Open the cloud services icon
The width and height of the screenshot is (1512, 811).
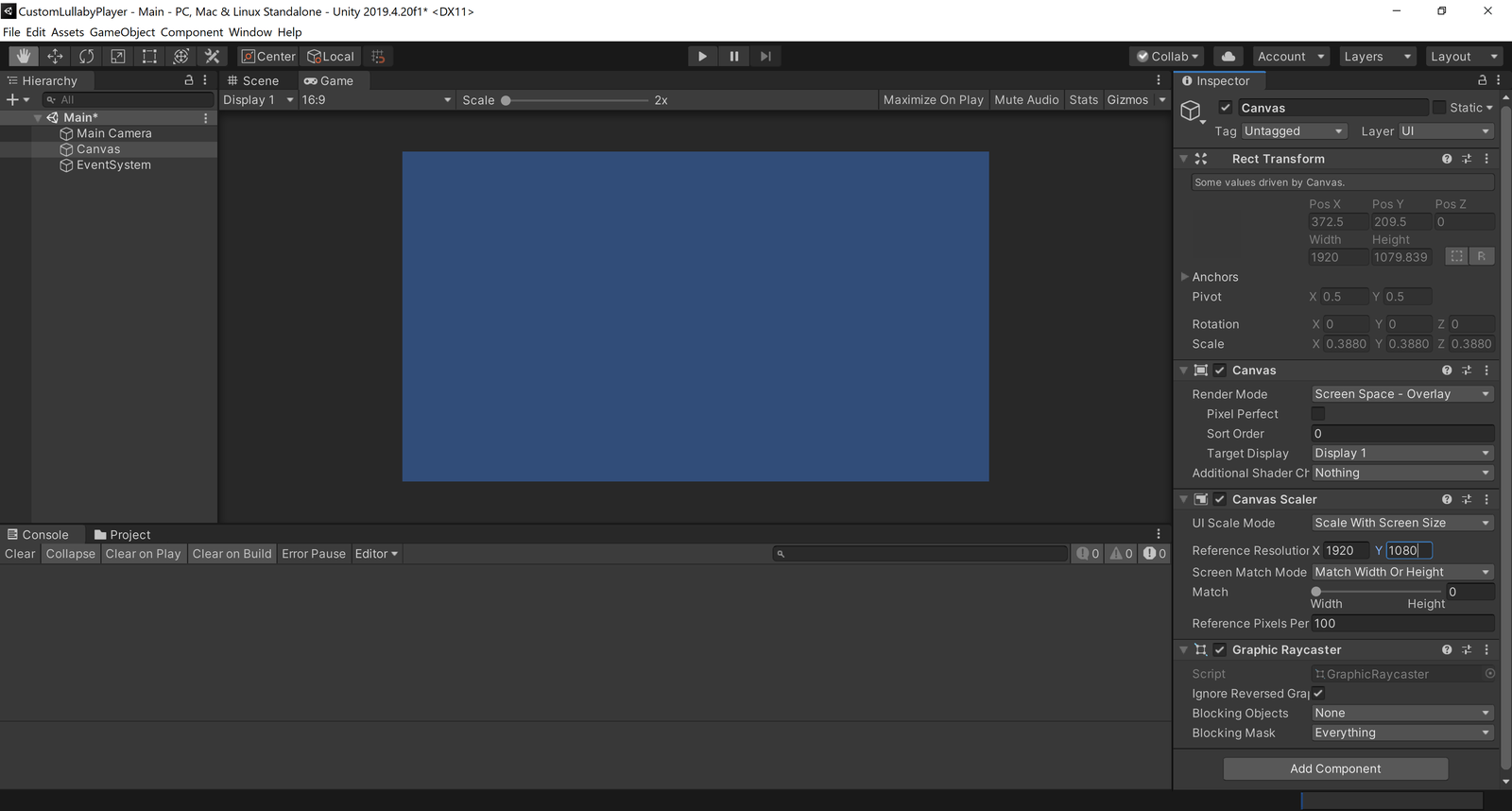point(1228,57)
